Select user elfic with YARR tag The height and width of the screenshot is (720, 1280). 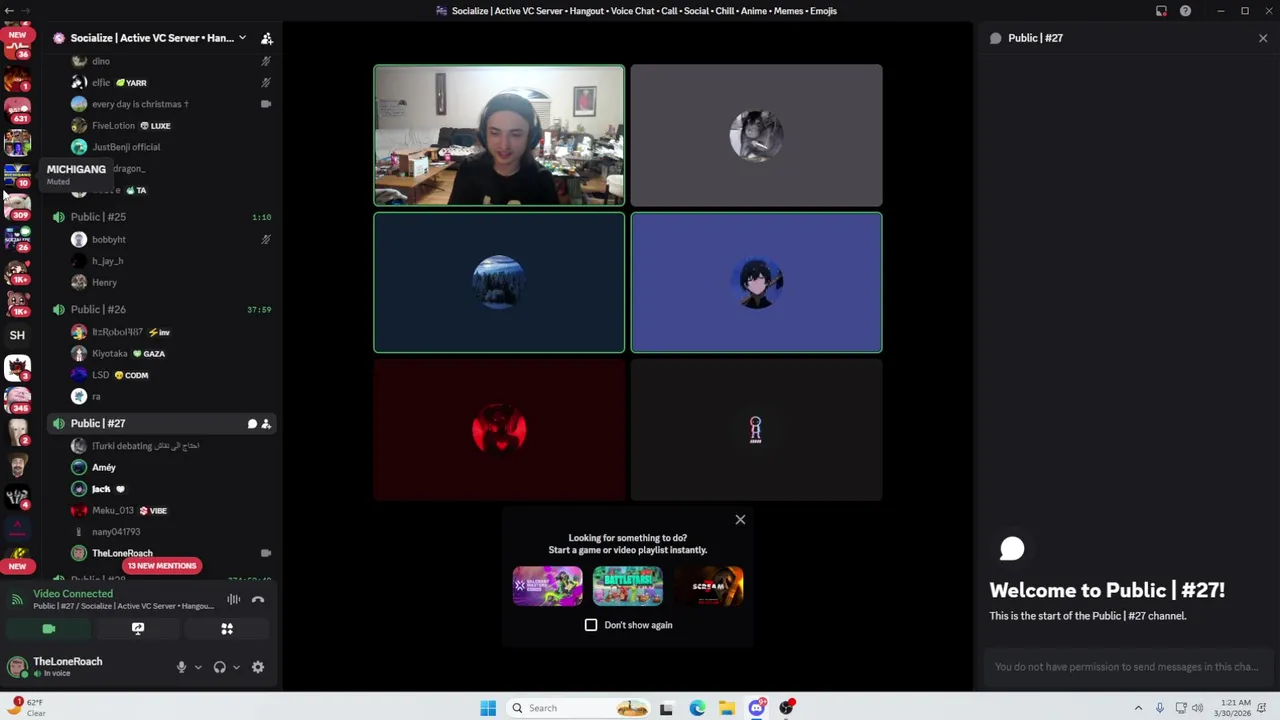(162, 83)
